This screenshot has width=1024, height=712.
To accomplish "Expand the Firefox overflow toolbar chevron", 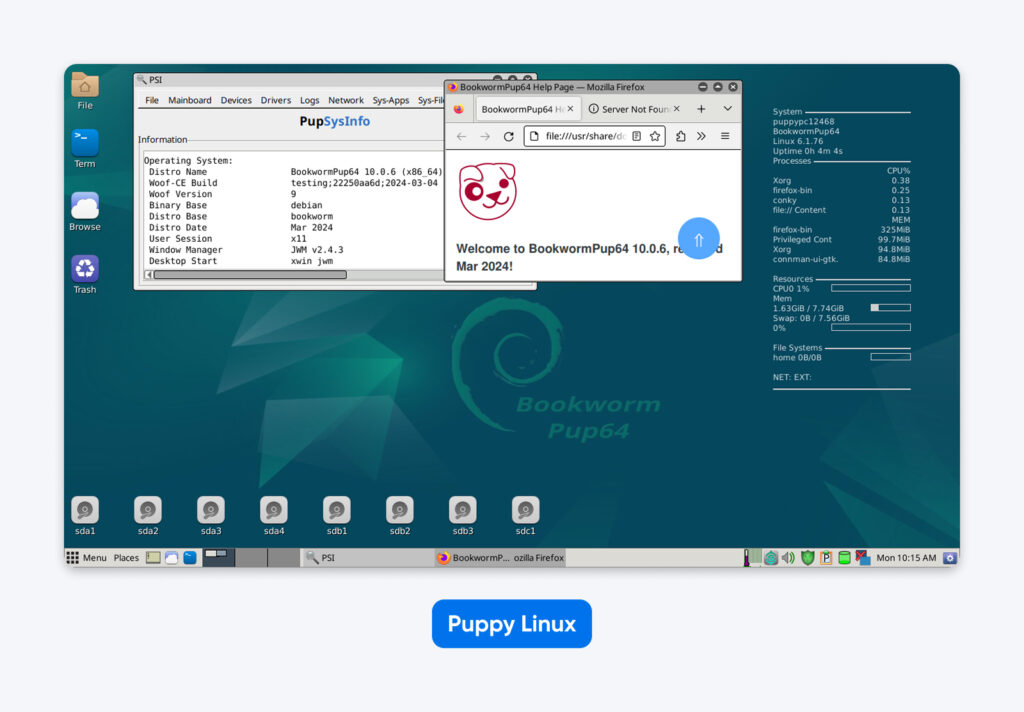I will point(702,136).
